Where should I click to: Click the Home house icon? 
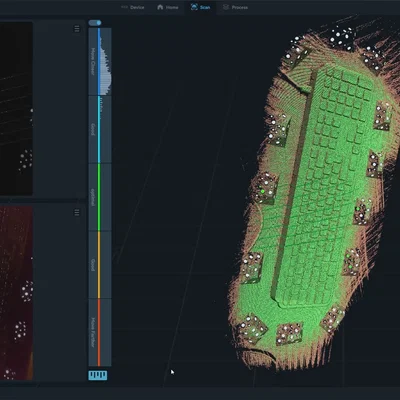click(x=160, y=7)
